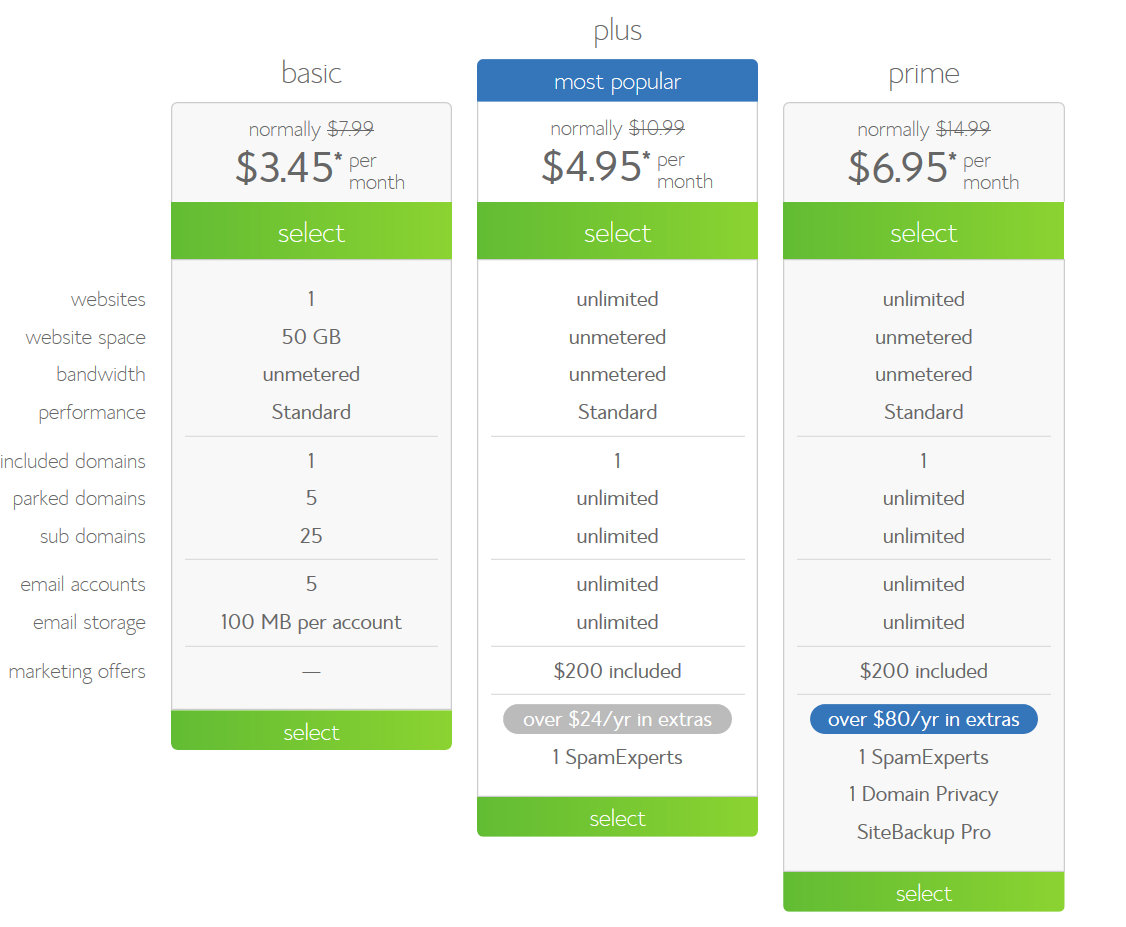Click 'marketing offers' row label

[77, 672]
